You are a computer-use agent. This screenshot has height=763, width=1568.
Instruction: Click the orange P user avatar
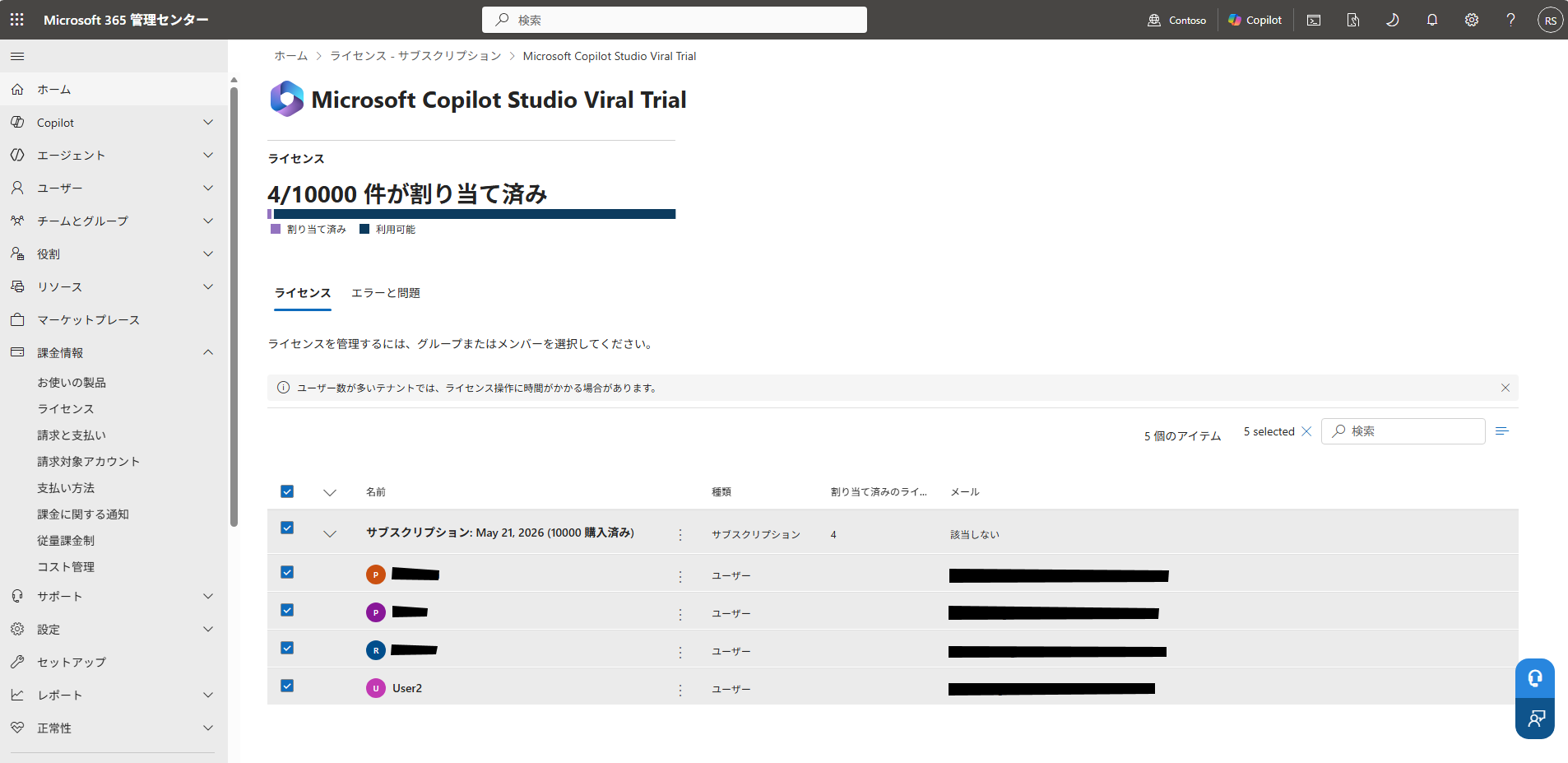(x=376, y=575)
